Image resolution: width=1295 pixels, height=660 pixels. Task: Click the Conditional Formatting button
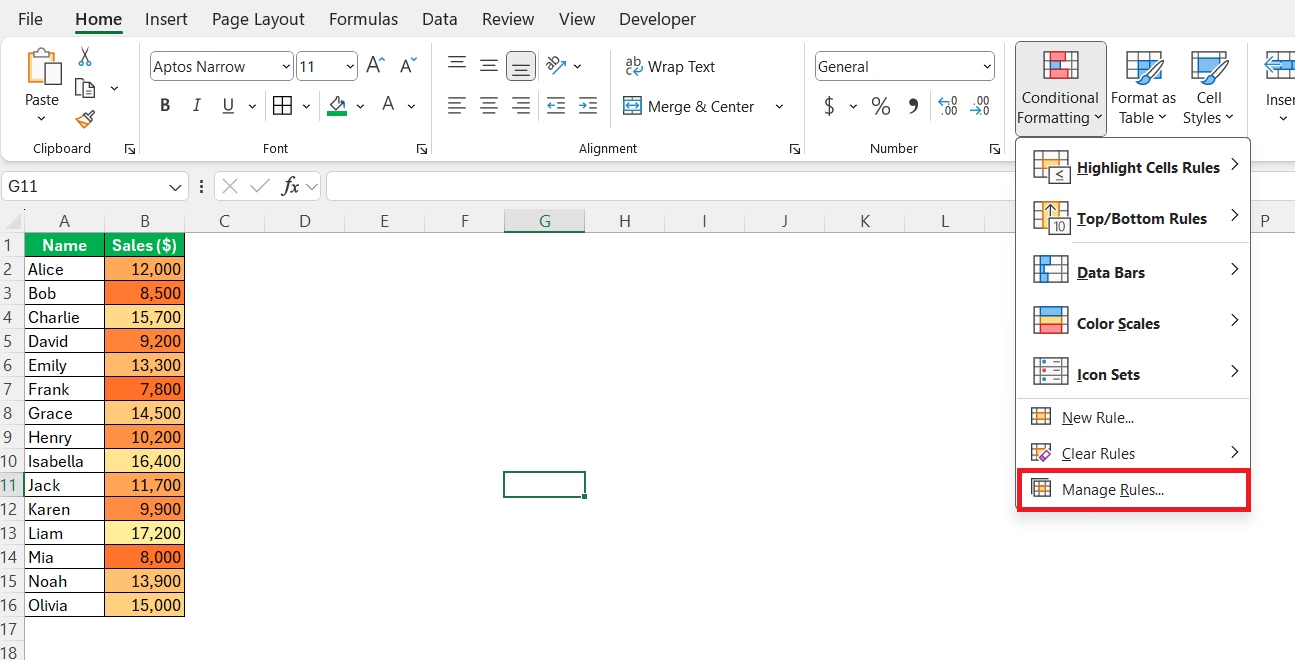(x=1061, y=89)
